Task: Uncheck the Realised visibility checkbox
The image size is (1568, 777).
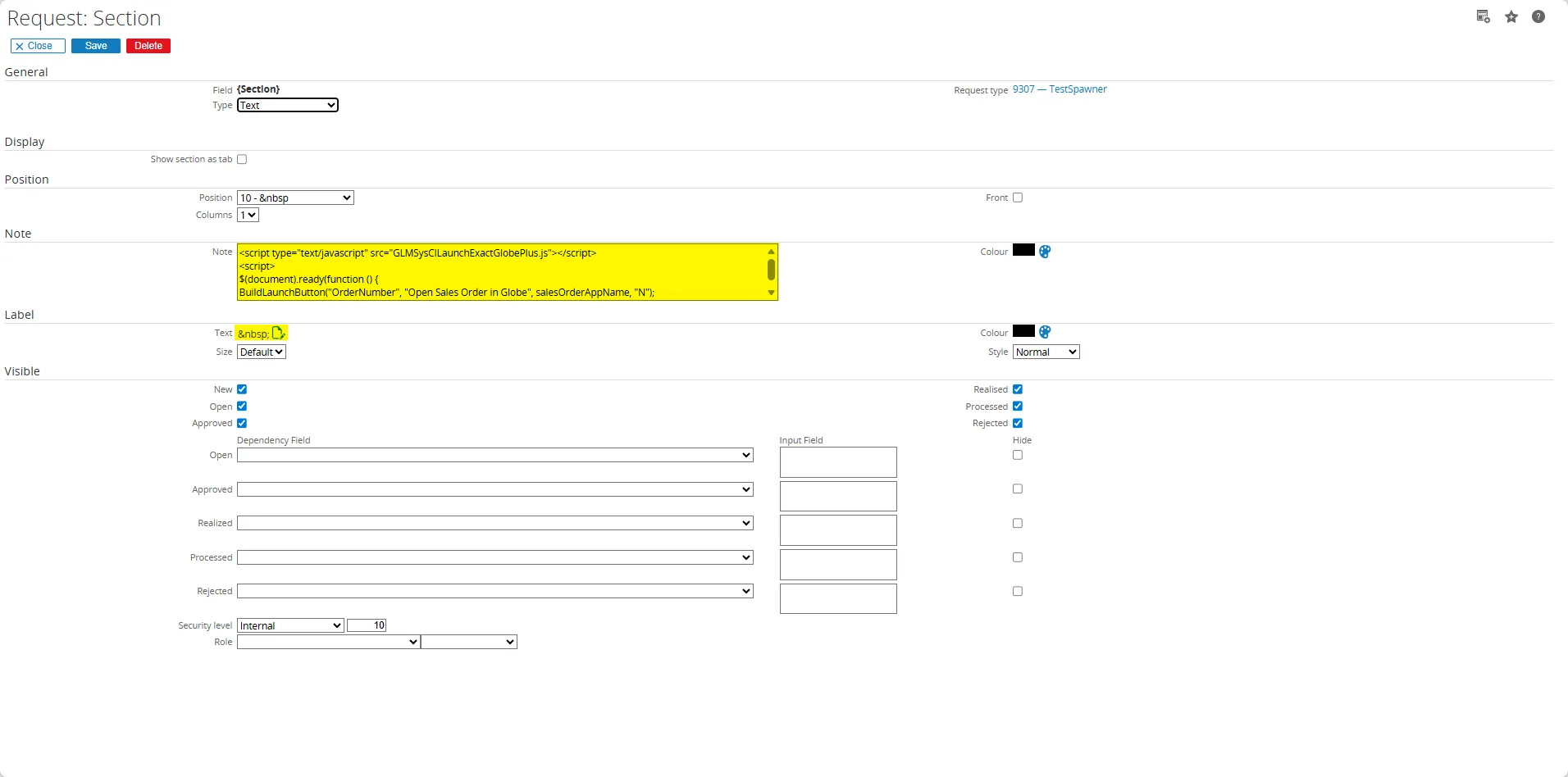Action: [1018, 389]
